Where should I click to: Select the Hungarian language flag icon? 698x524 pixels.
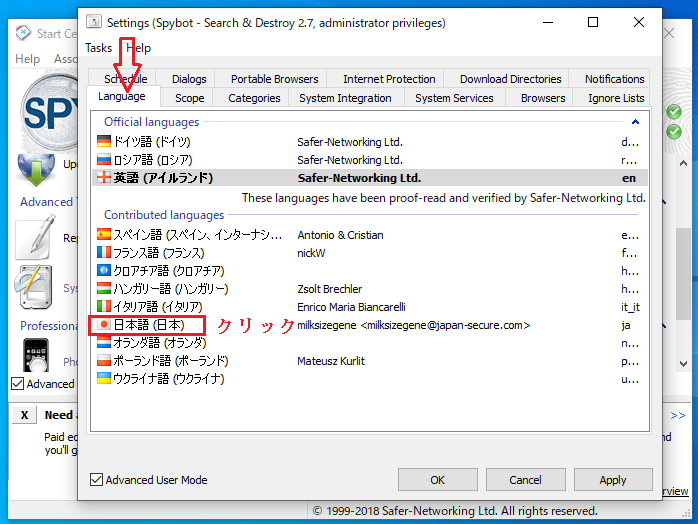tap(104, 288)
